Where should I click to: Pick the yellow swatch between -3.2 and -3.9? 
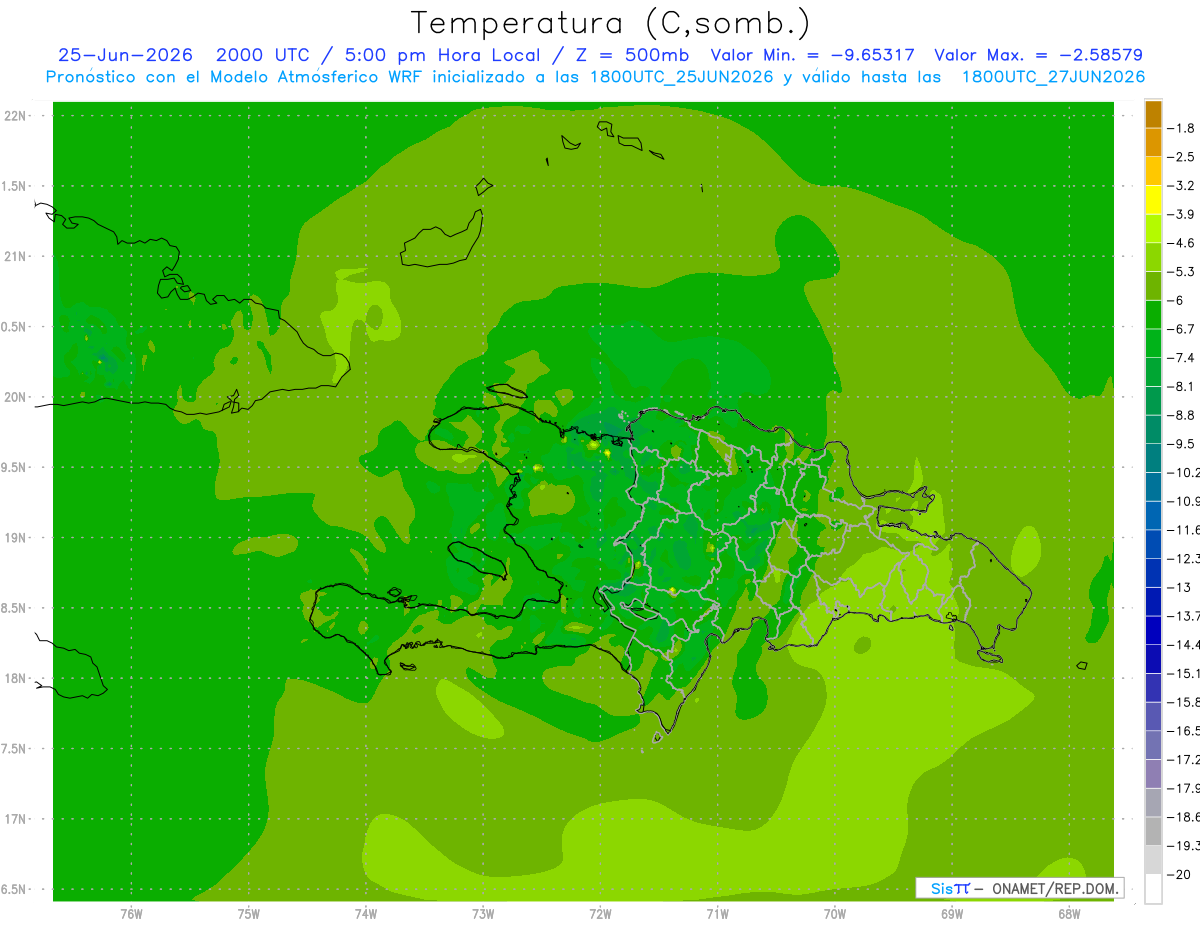click(1153, 200)
